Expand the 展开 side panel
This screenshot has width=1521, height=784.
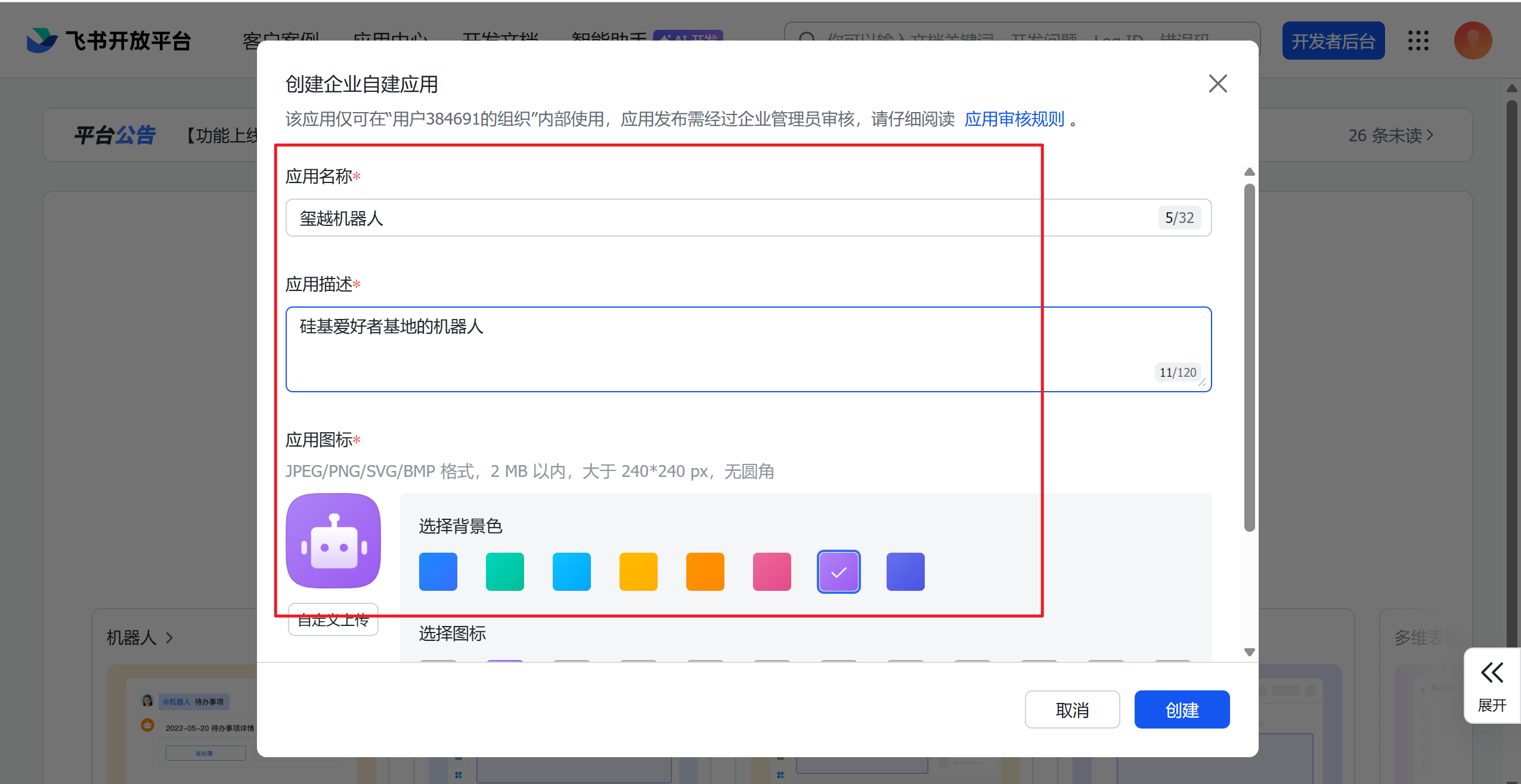click(x=1492, y=686)
